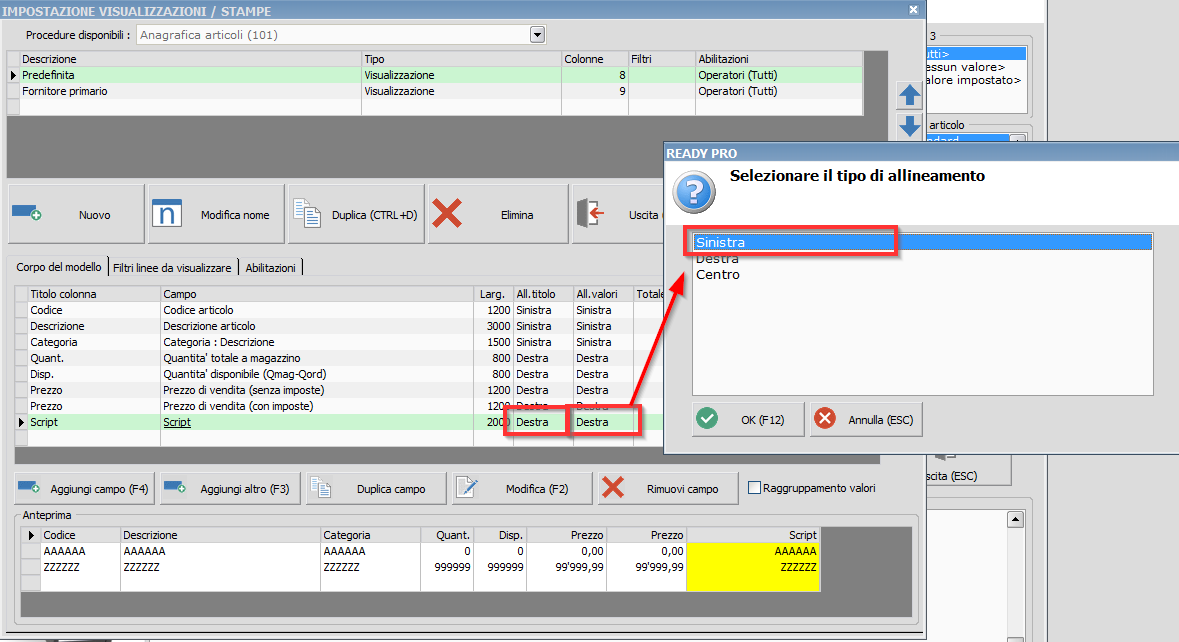
Task: Click scrollbar up arrow in background window
Action: coord(1015,519)
